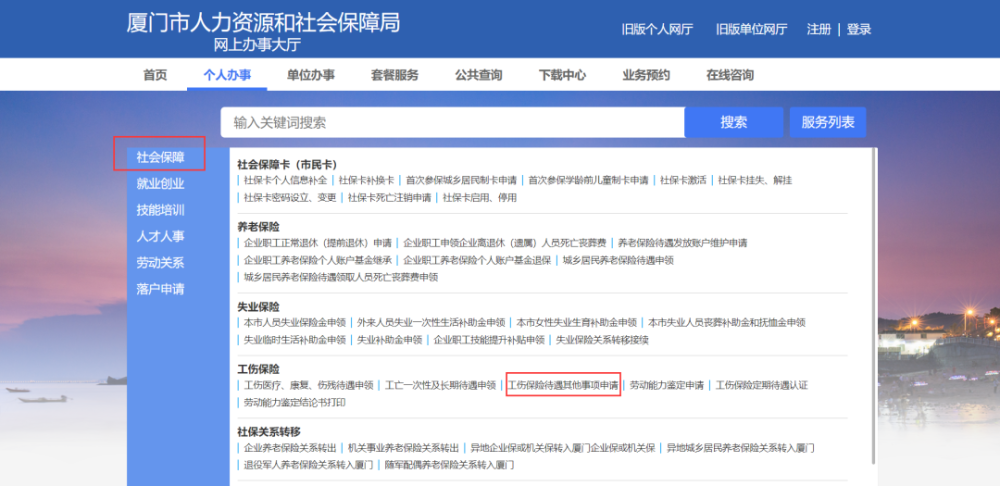Open 社保卡死亡注销申请 link

pyautogui.click(x=389, y=198)
